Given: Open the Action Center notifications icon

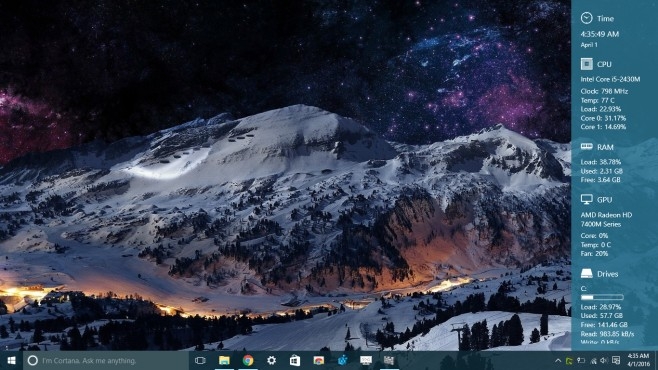Looking at the screenshot, I should point(616,360).
